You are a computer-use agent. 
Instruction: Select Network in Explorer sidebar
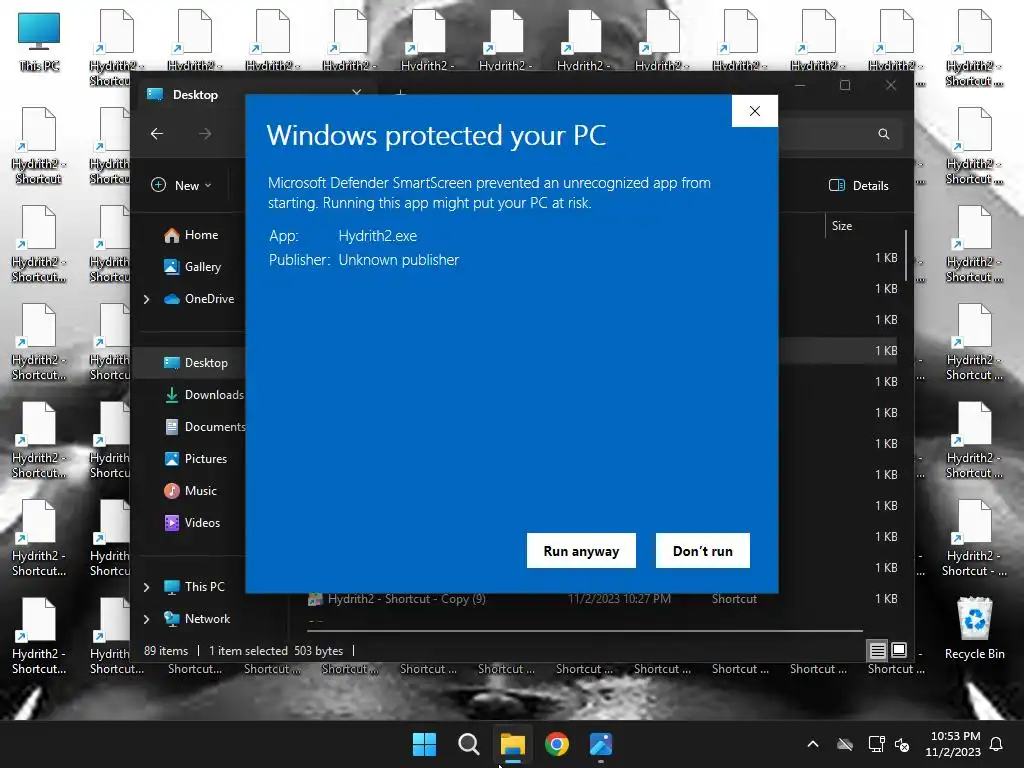point(197,618)
